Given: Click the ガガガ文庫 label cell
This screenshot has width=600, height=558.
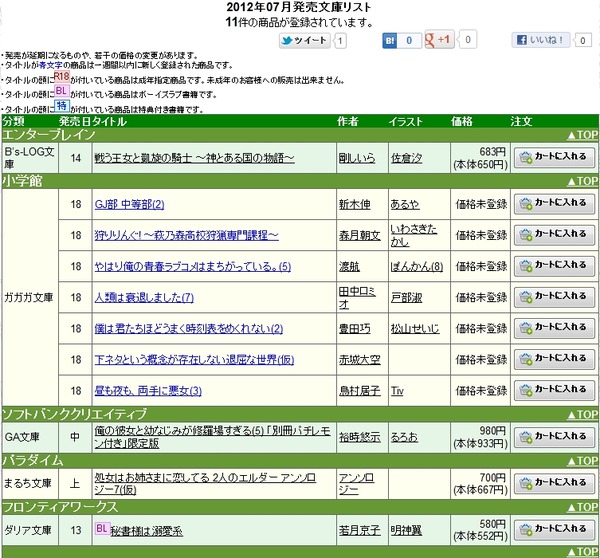Looking at the screenshot, I should 30,297.
